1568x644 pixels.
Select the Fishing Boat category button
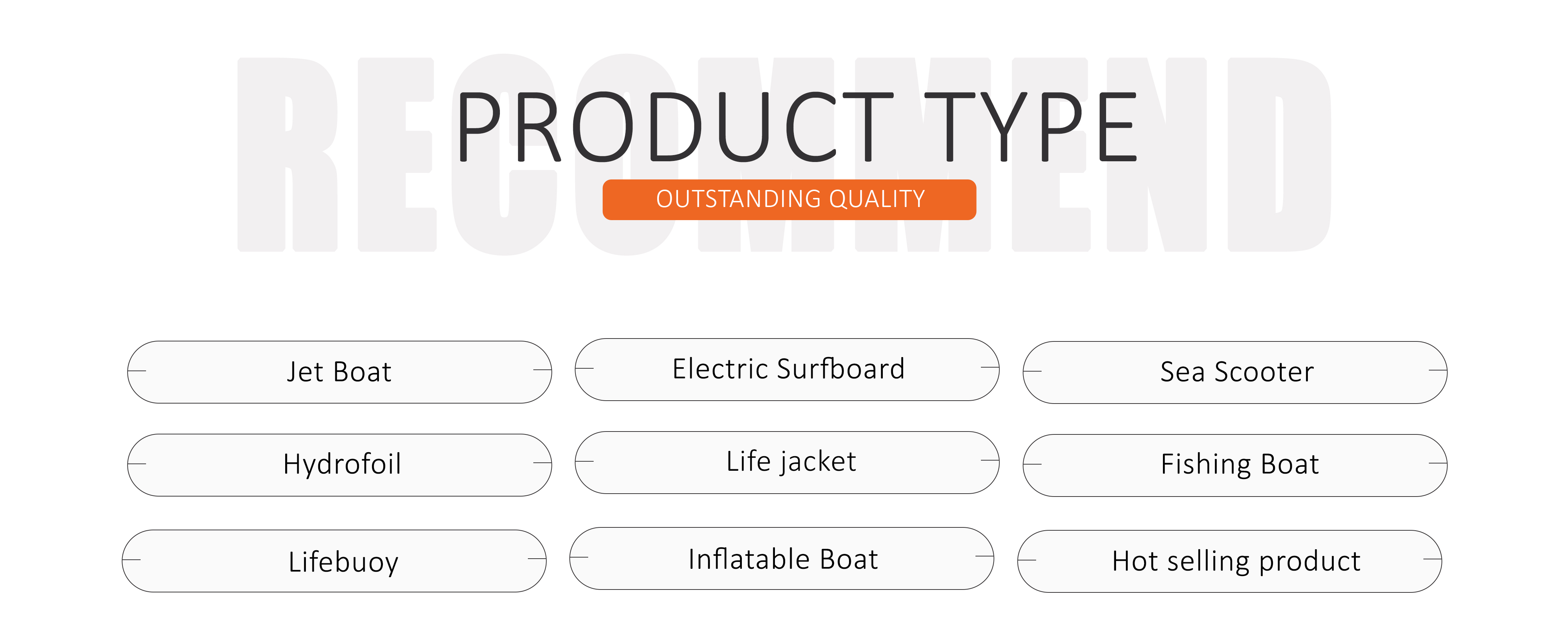point(1235,466)
